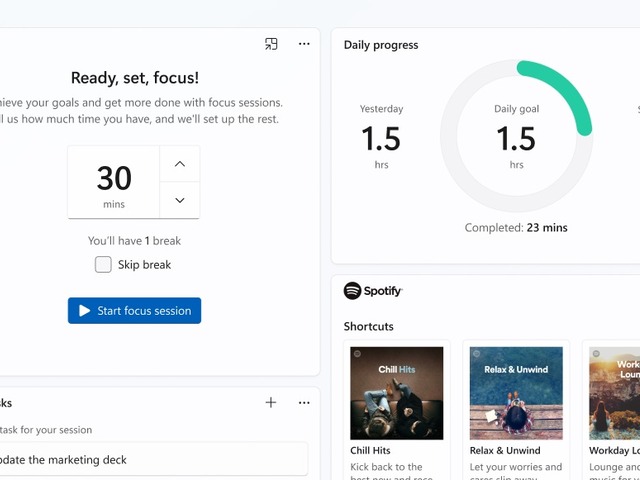Select the marketing deck task
The width and height of the screenshot is (640, 480).
coord(150,460)
